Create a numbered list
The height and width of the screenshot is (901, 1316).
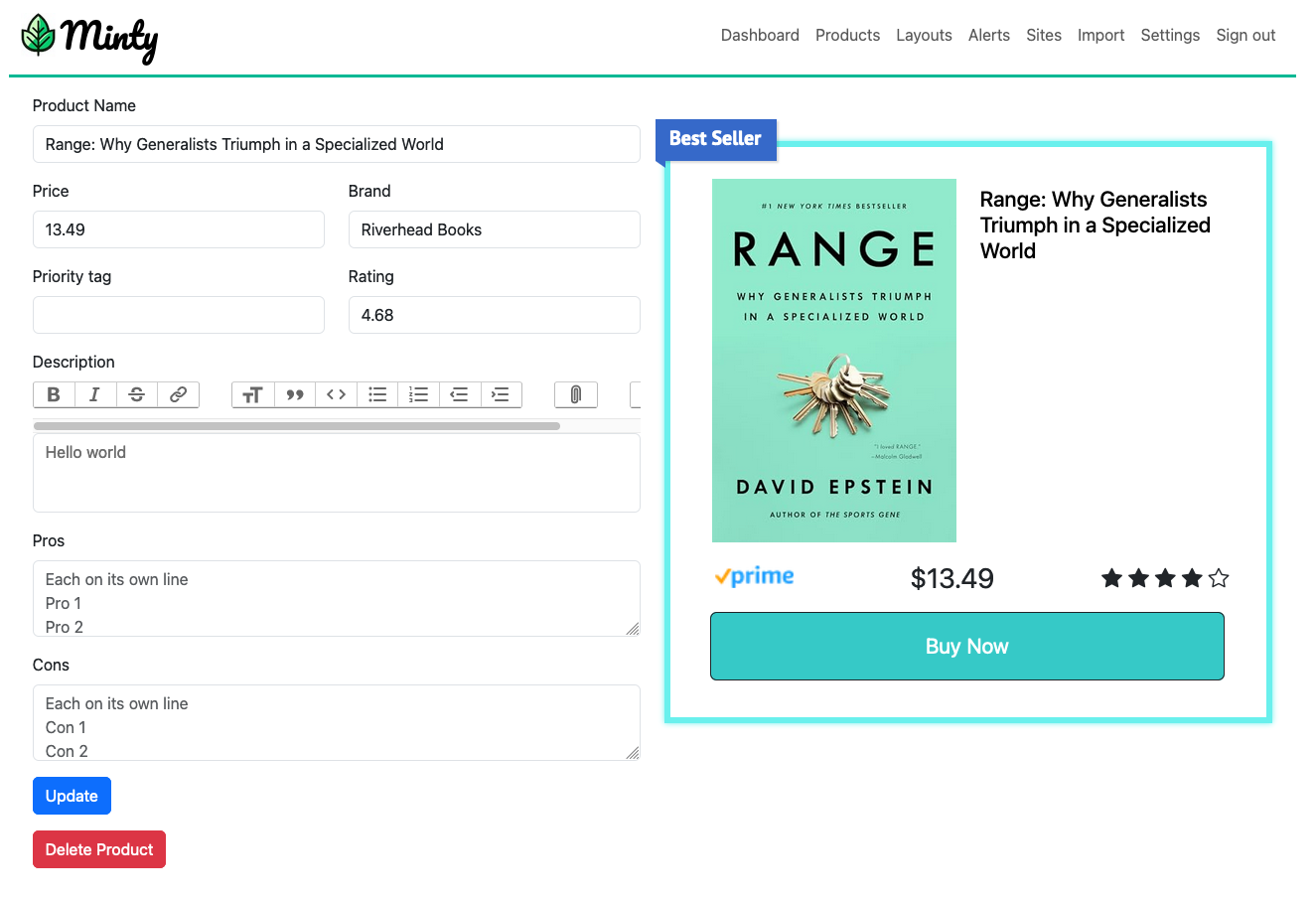point(419,394)
